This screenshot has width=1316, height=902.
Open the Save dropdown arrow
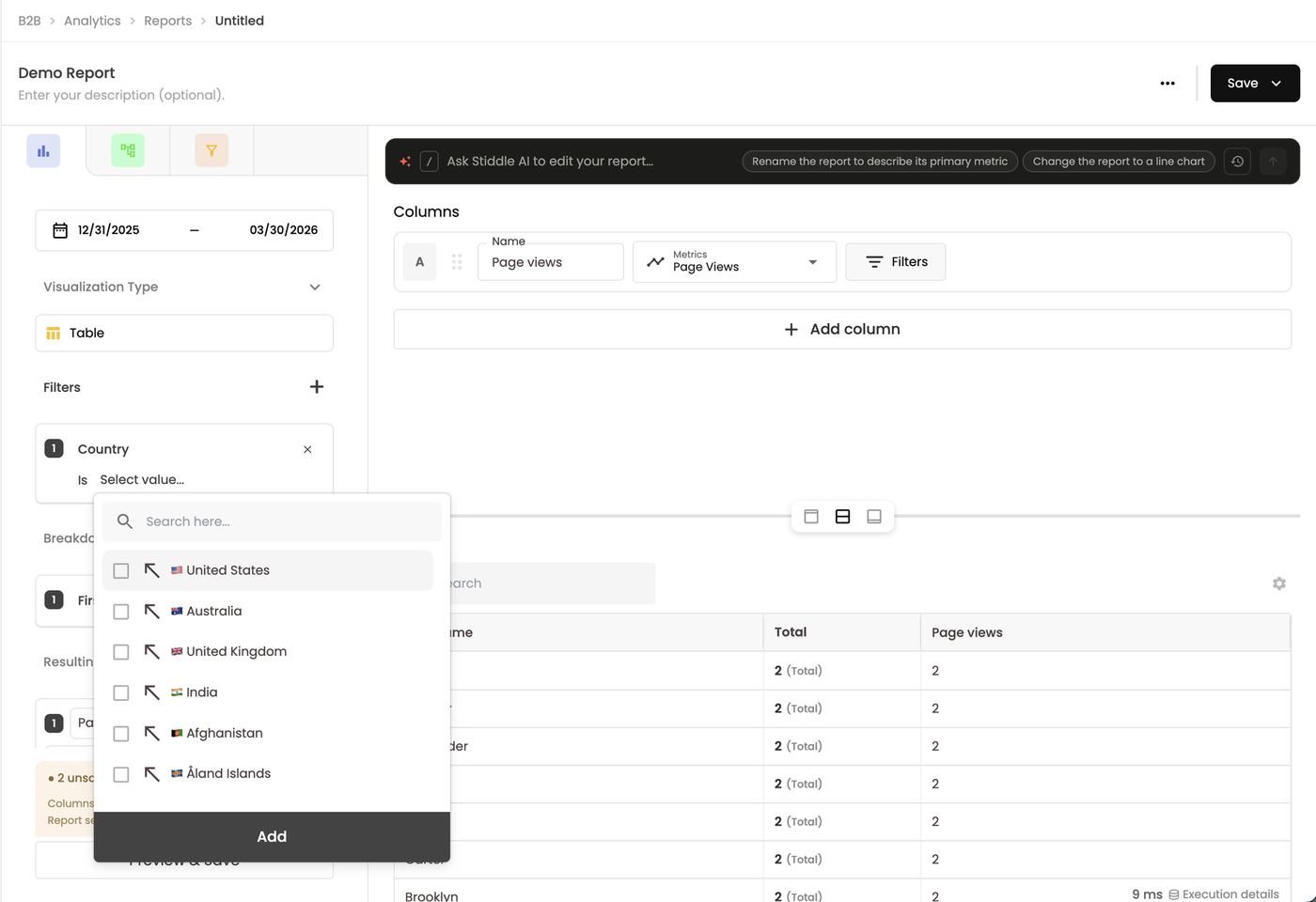1277,84
